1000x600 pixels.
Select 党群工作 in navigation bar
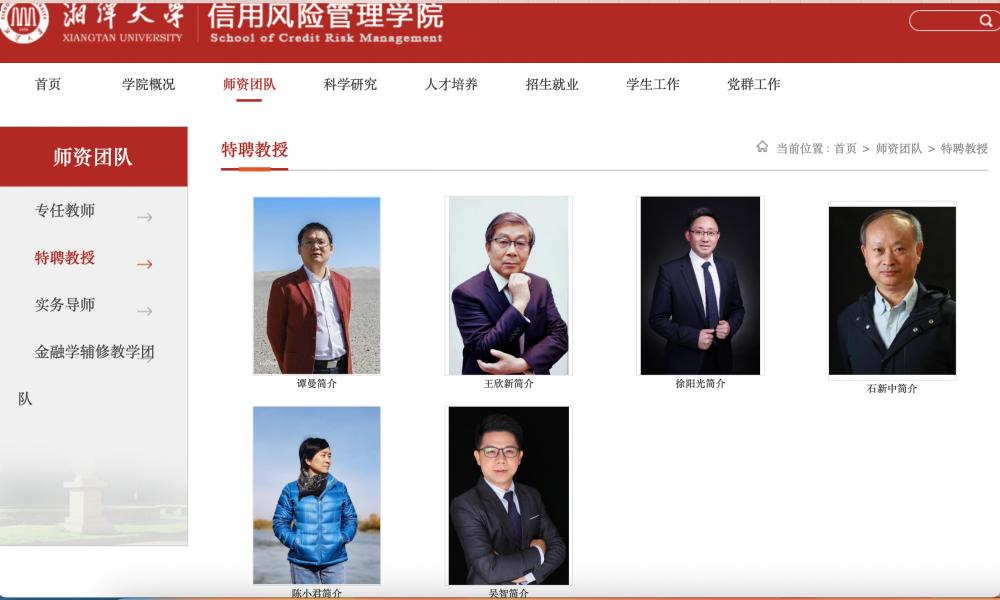(753, 84)
